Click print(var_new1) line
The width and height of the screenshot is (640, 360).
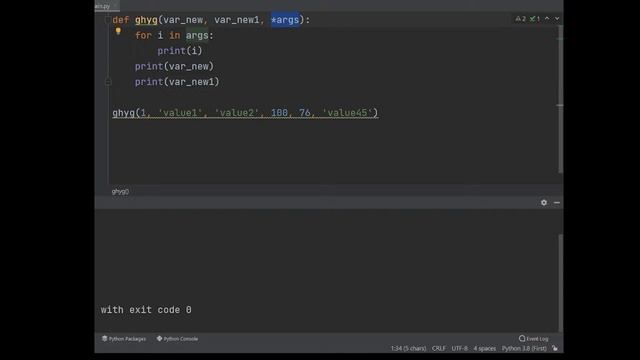[x=177, y=82]
